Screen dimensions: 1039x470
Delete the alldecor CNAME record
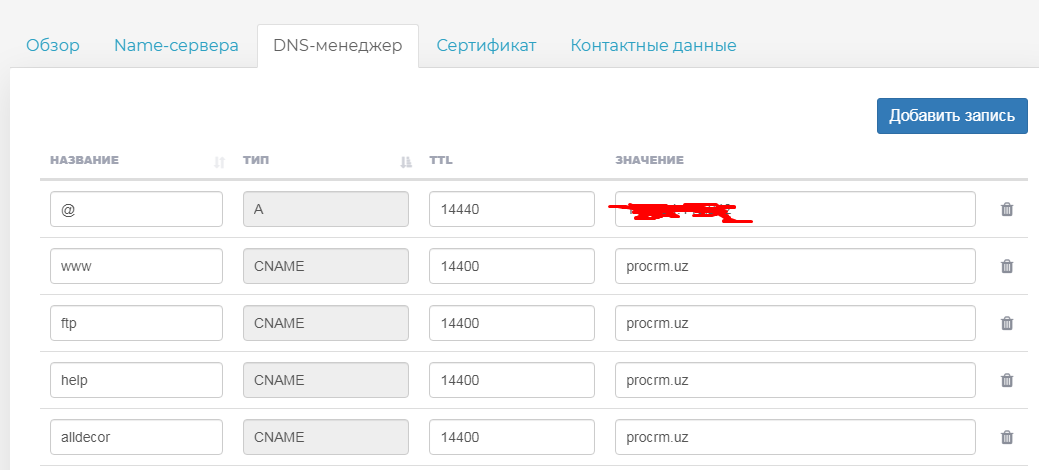[x=1007, y=438]
